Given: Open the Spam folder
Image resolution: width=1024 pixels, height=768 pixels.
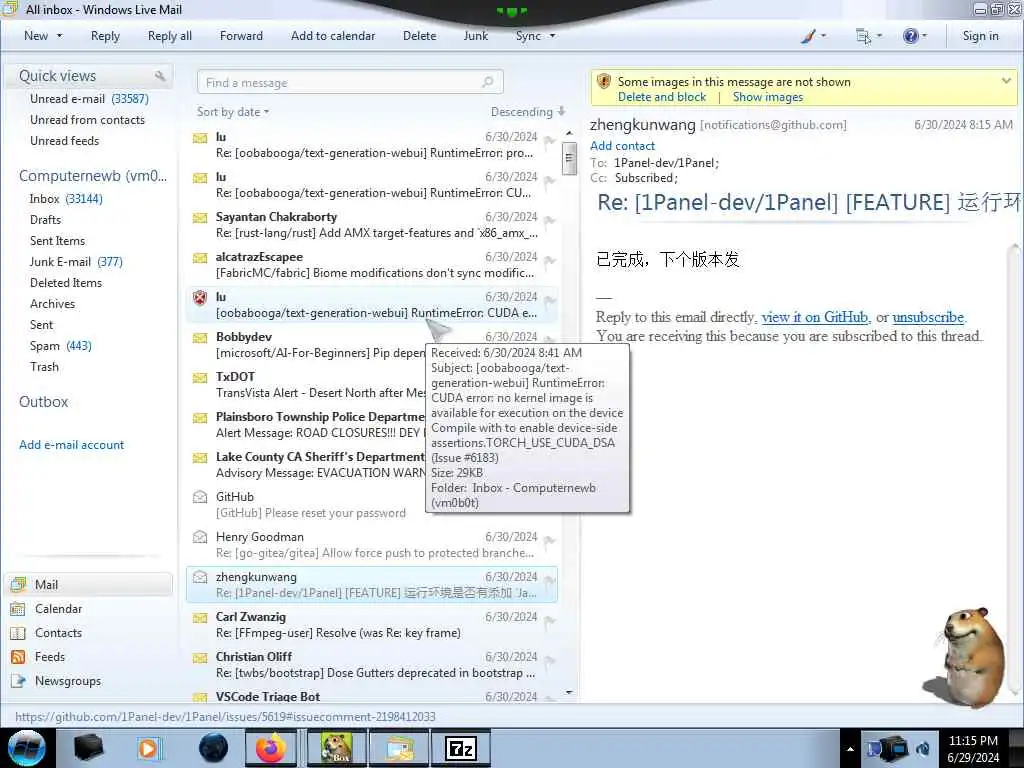Looking at the screenshot, I should [x=61, y=345].
